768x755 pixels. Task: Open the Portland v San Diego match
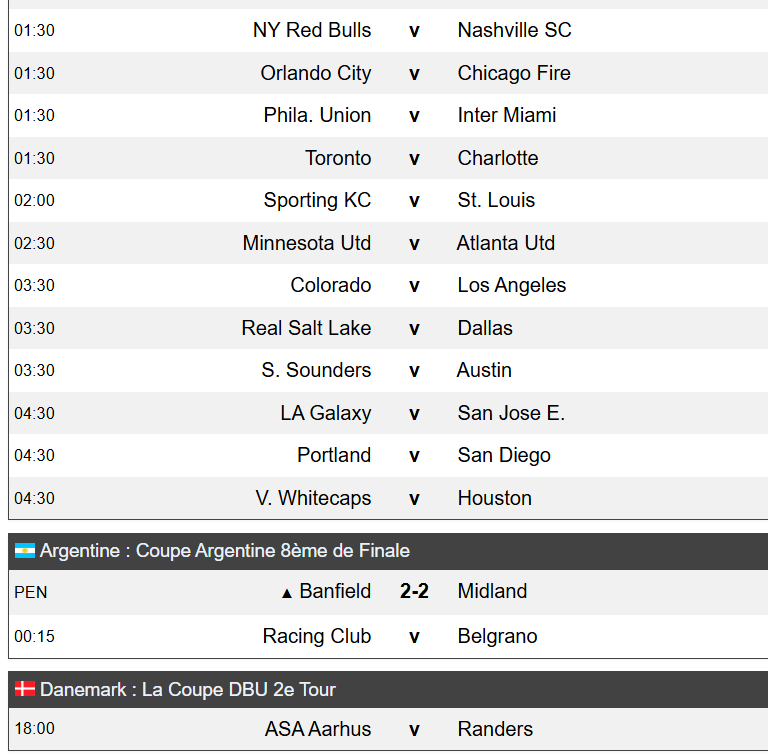pyautogui.click(x=388, y=455)
